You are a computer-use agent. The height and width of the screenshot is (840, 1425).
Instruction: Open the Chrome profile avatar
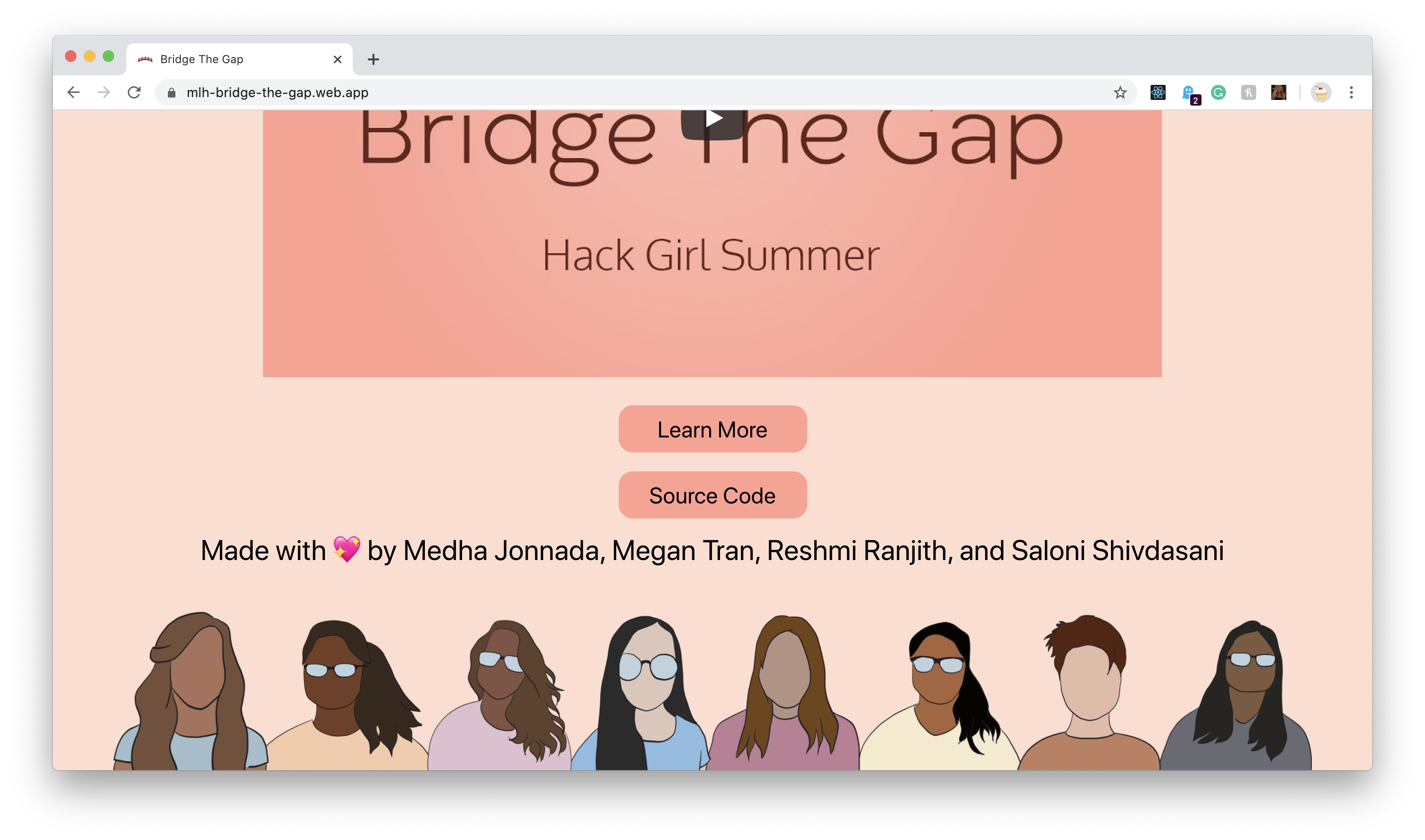click(1321, 92)
